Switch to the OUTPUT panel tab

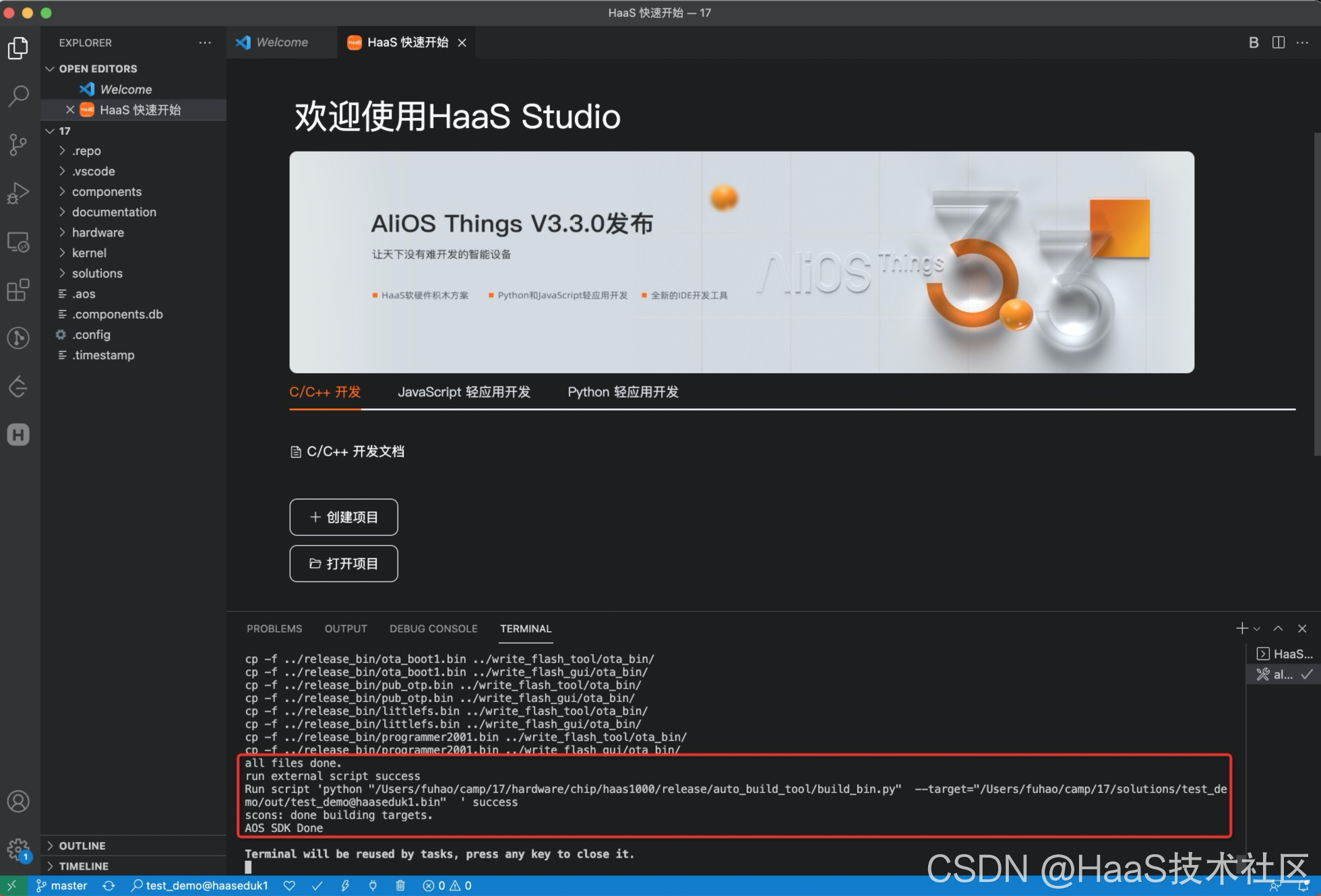point(346,629)
